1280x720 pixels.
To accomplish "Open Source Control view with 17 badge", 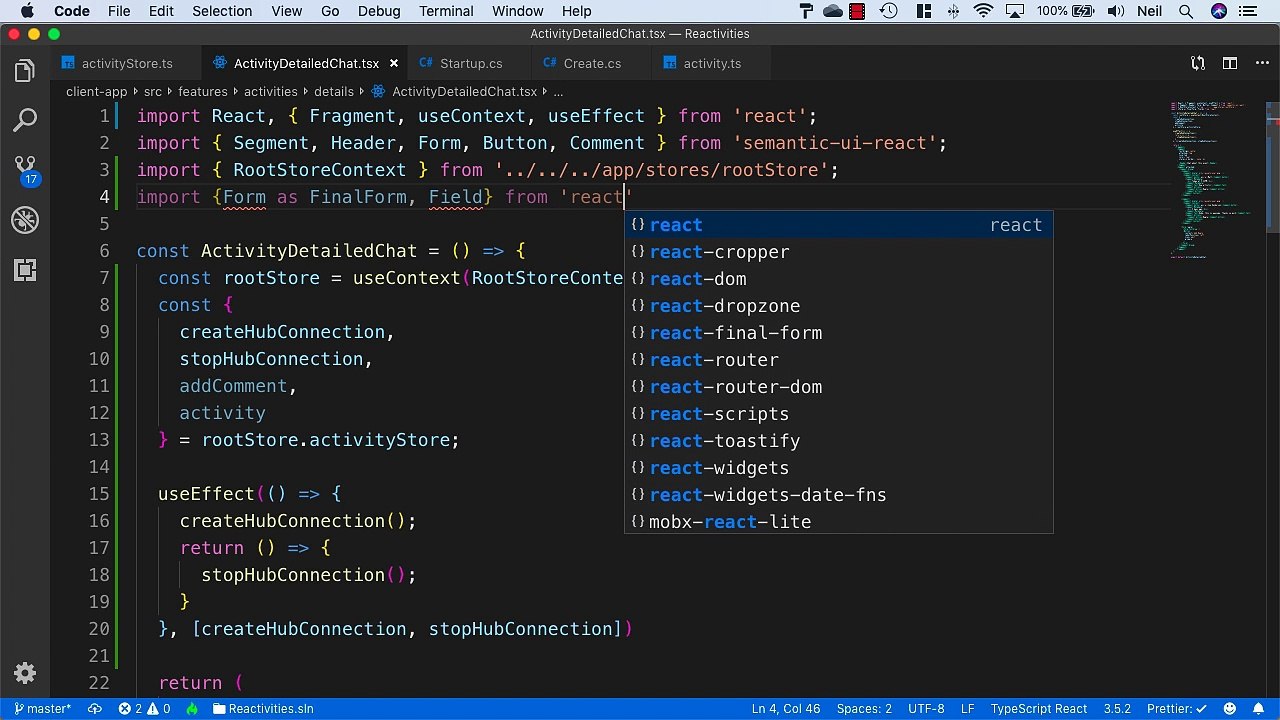I will point(25,171).
